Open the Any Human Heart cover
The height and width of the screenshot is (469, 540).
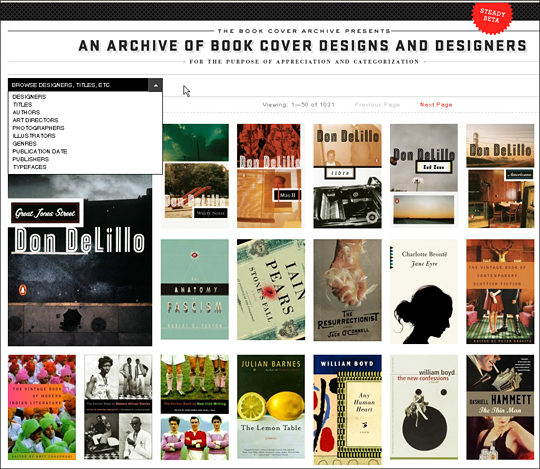347,410
